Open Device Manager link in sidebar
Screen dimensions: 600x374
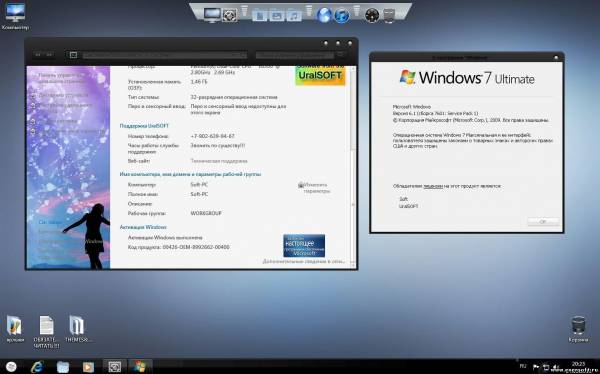[x=64, y=95]
